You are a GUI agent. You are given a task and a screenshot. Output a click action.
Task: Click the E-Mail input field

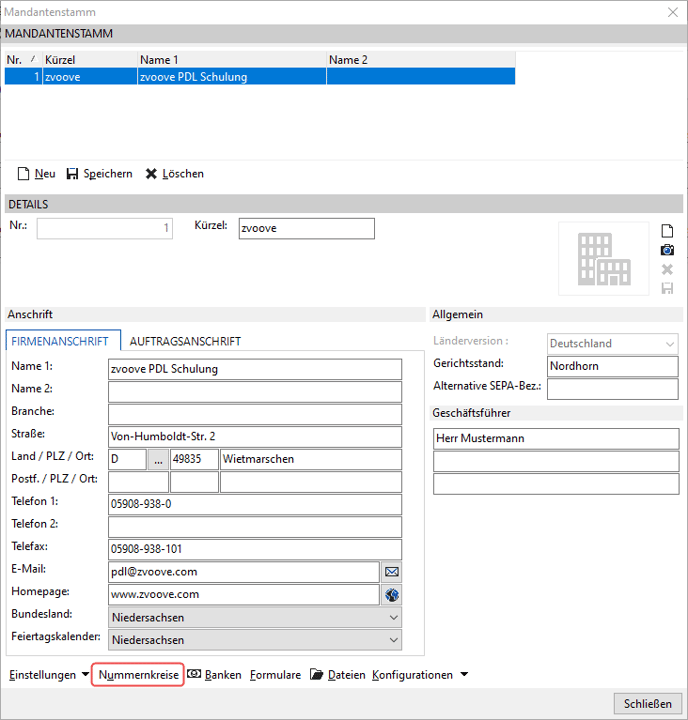point(244,572)
